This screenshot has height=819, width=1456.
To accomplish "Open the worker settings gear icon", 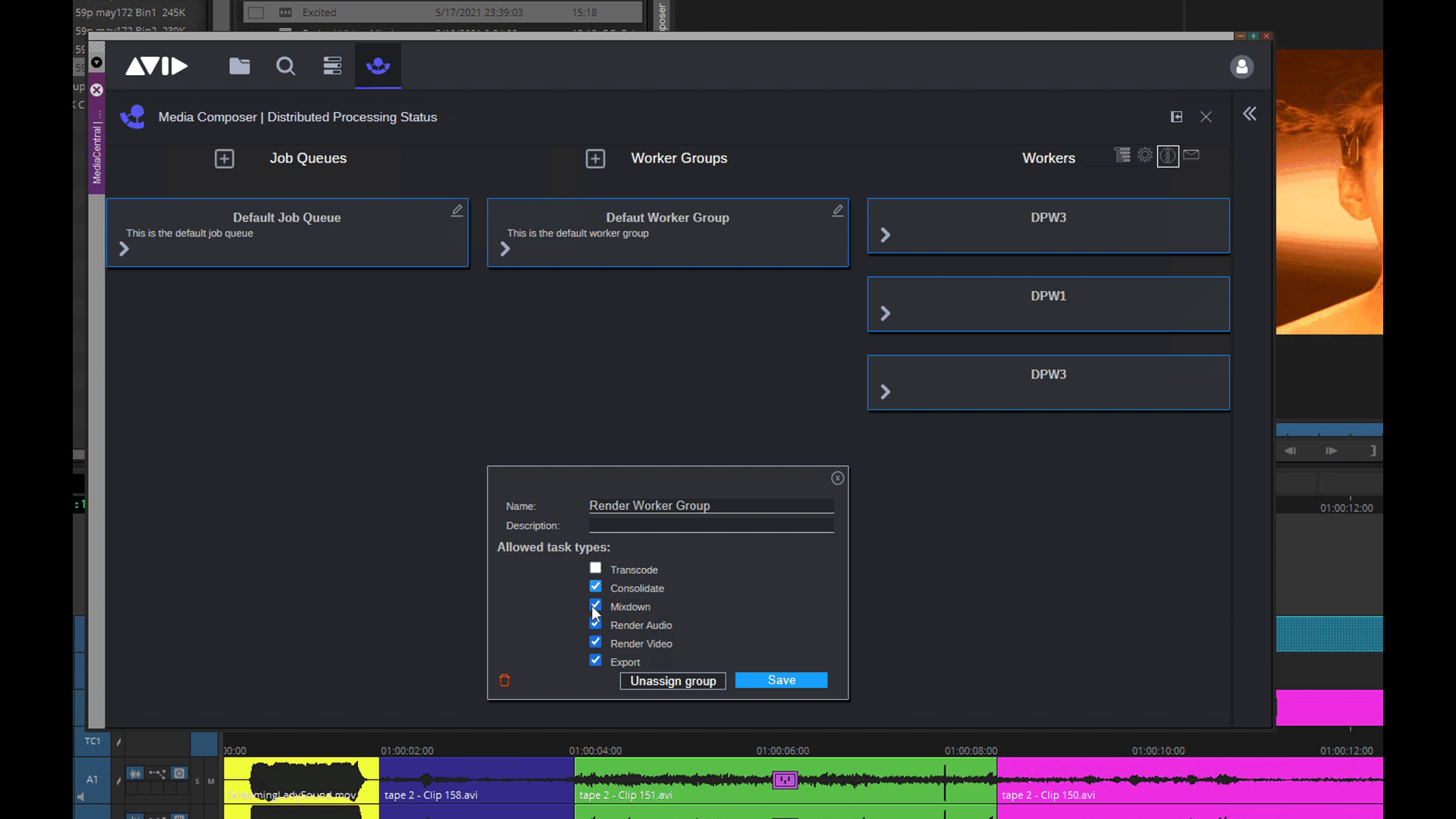I will [x=1145, y=155].
